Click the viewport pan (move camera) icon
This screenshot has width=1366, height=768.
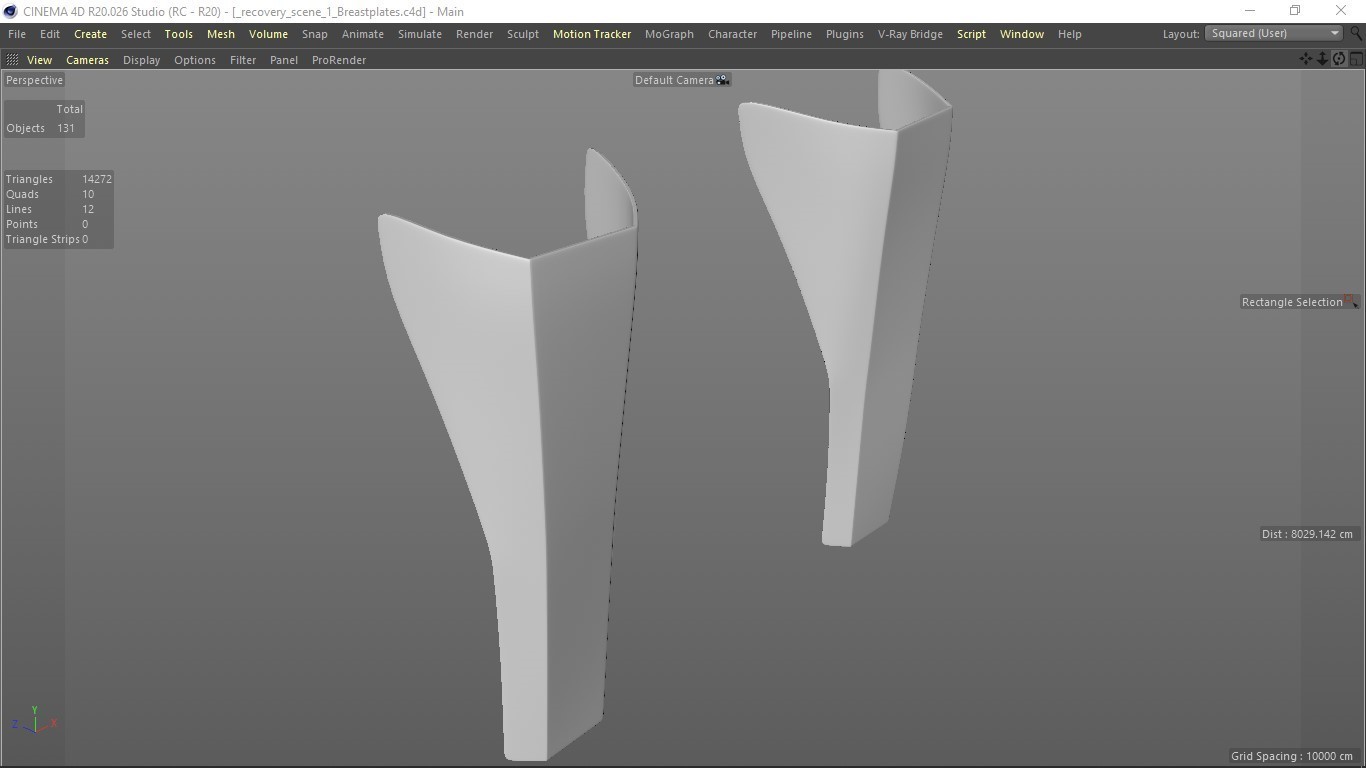1306,59
